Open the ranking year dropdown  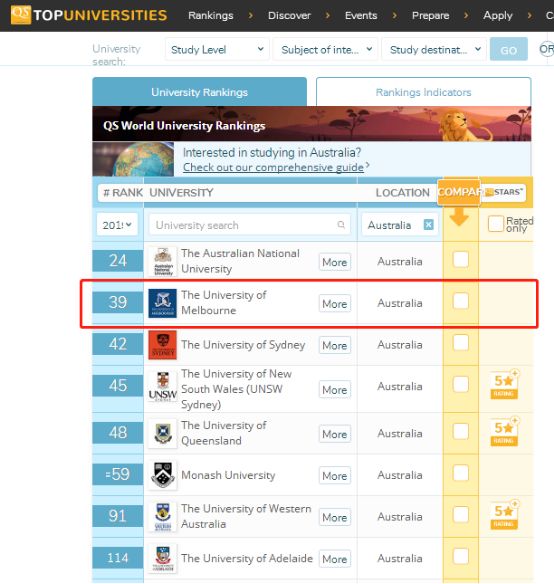point(117,225)
